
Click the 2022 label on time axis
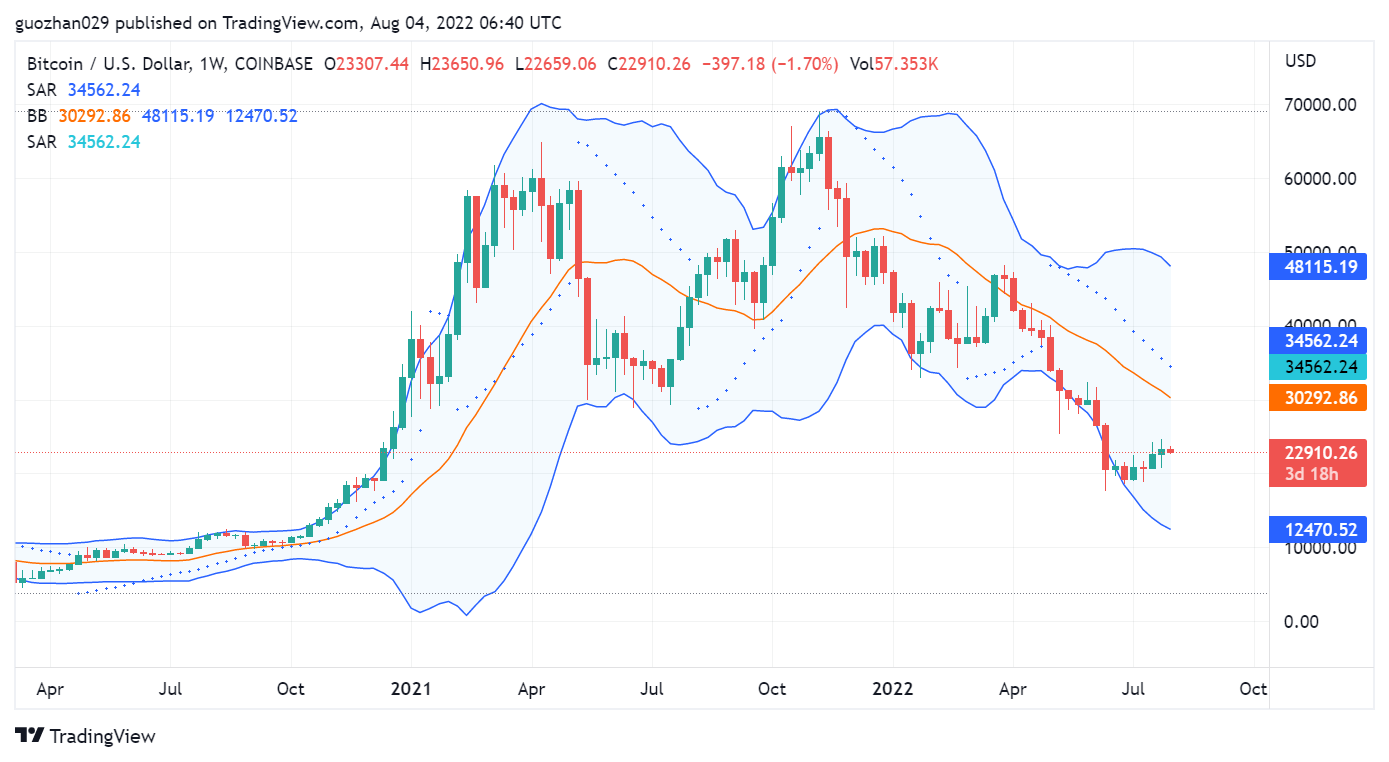click(893, 689)
